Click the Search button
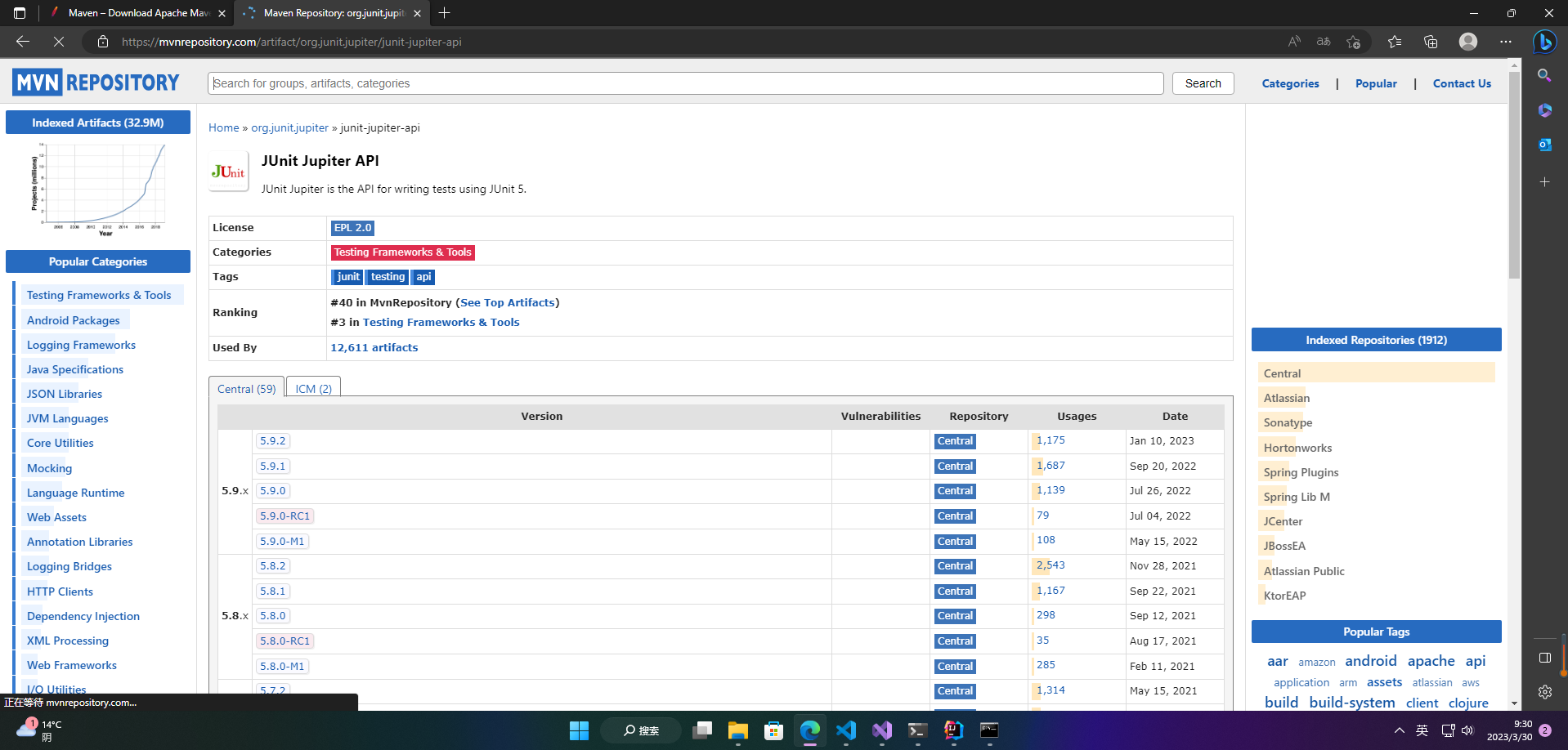This screenshot has width=1568, height=750. (1203, 83)
